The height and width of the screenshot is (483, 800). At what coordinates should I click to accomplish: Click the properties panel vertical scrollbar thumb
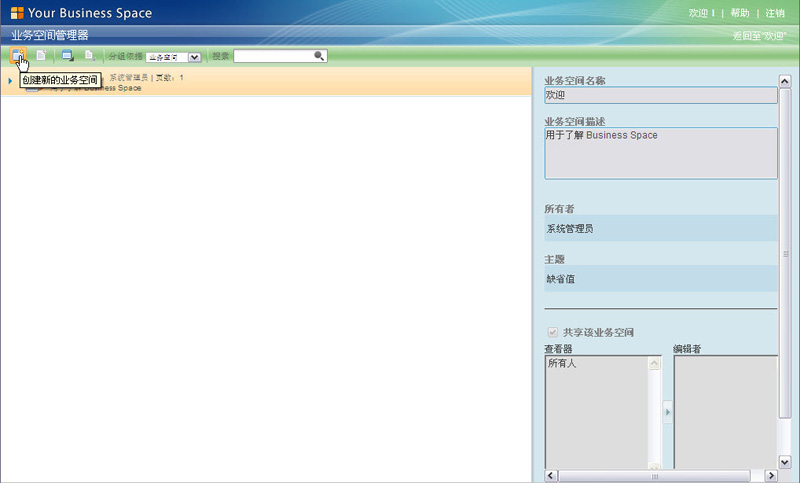[785, 253]
